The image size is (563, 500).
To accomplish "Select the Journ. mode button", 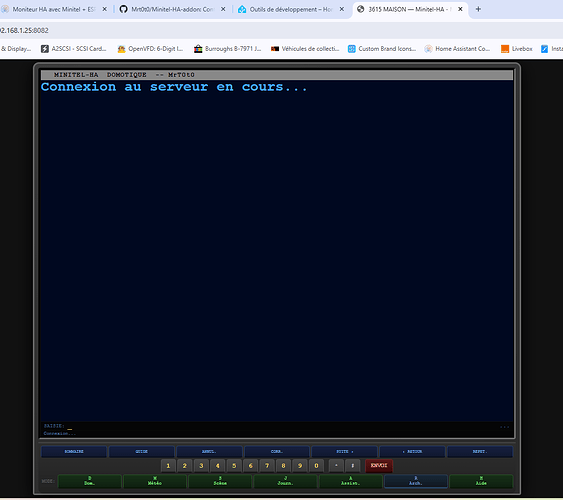I will click(285, 481).
